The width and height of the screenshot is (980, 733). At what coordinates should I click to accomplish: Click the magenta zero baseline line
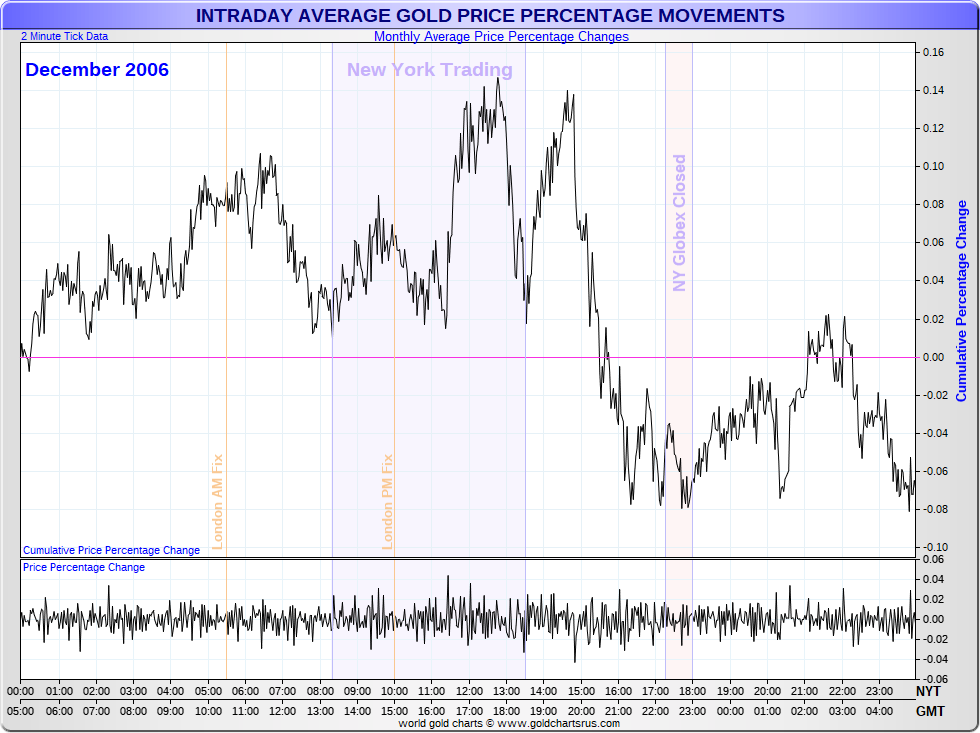(468, 357)
